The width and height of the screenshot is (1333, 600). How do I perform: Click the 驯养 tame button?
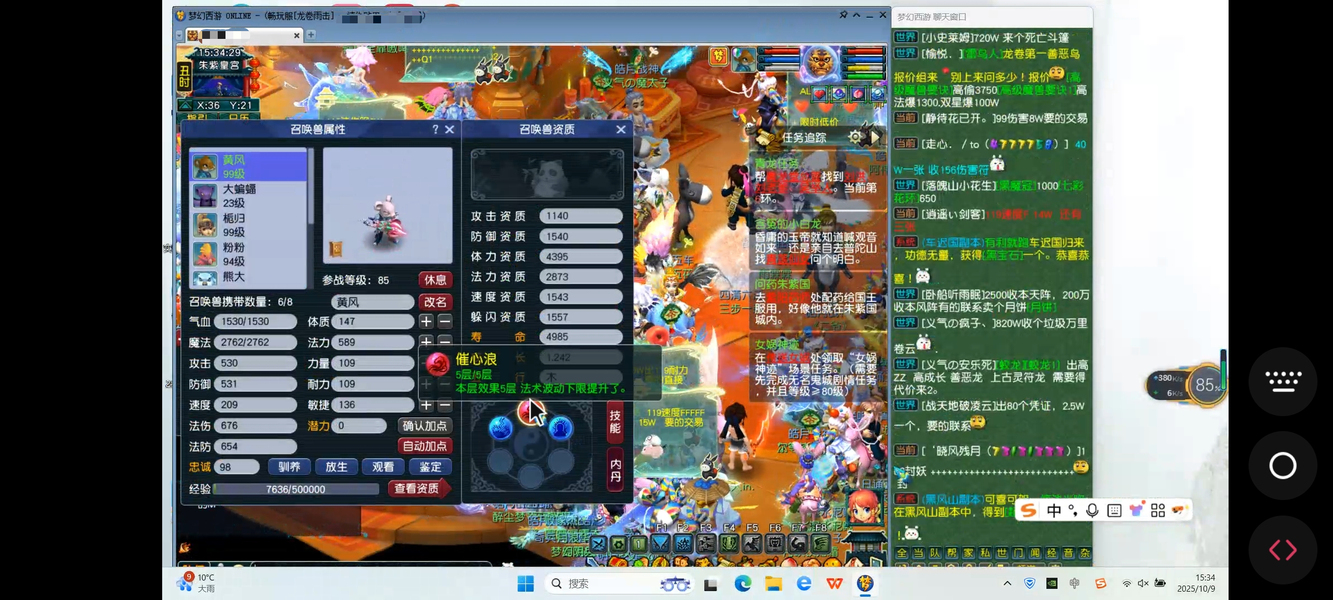click(289, 467)
